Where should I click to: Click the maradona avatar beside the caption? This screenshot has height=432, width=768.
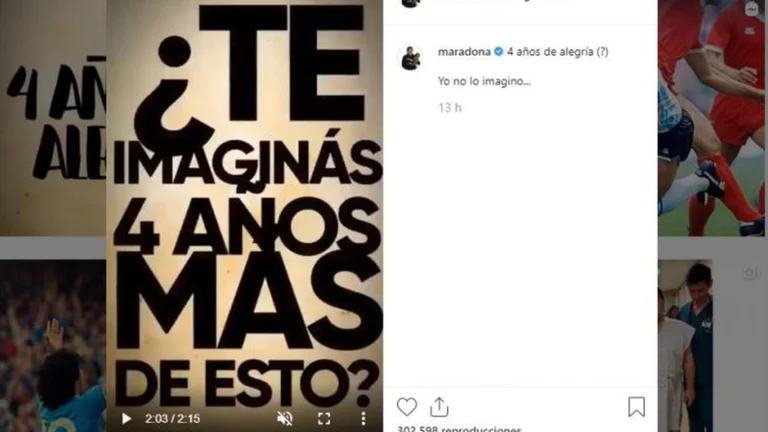411,58
